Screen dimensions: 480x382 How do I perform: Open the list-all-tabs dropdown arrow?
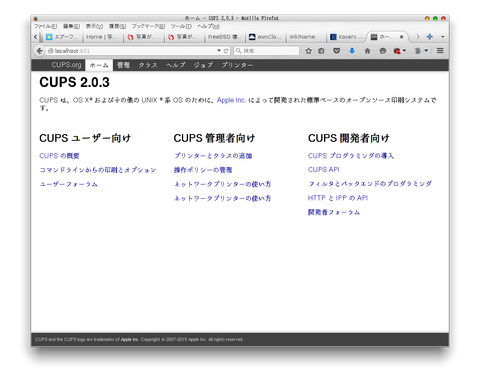pos(443,37)
